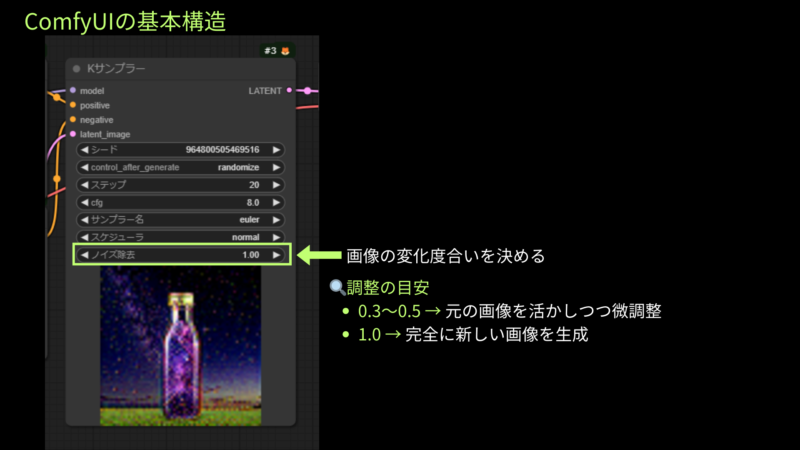Viewport: 800px width, 450px height.
Task: Click the bottle preview image
Action: point(181,346)
